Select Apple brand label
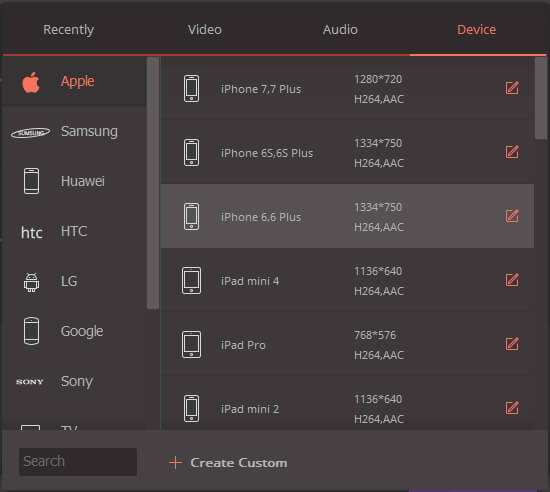The height and width of the screenshot is (492, 550). click(78, 81)
